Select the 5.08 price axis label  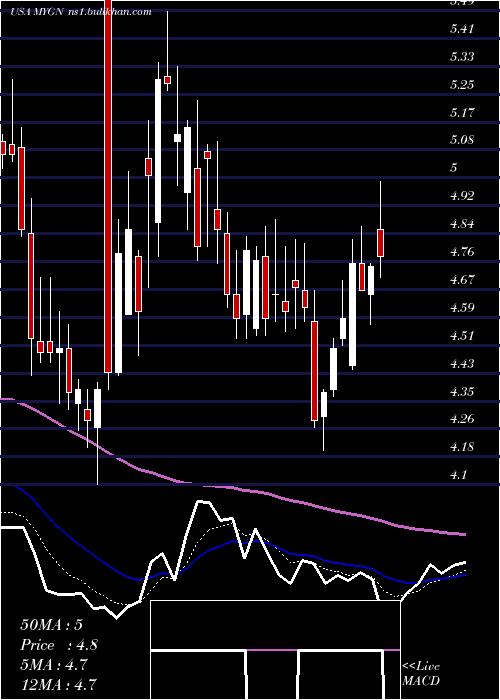pos(462,140)
